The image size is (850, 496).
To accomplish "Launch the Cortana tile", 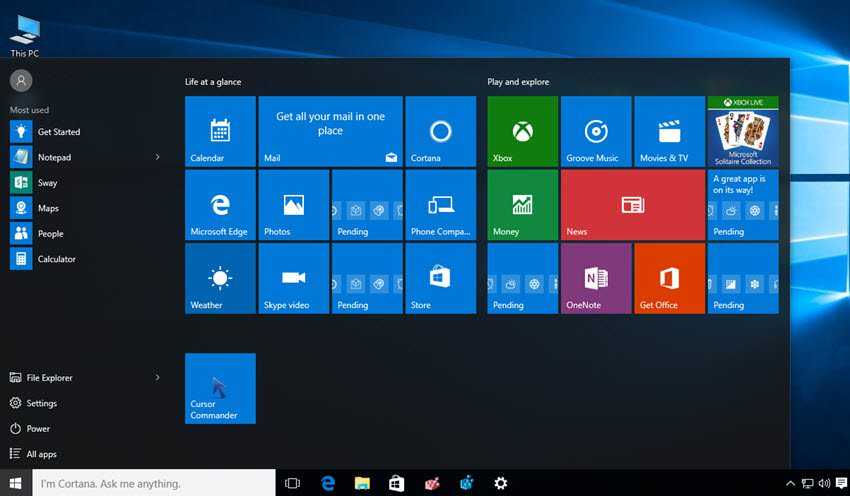I will point(441,131).
